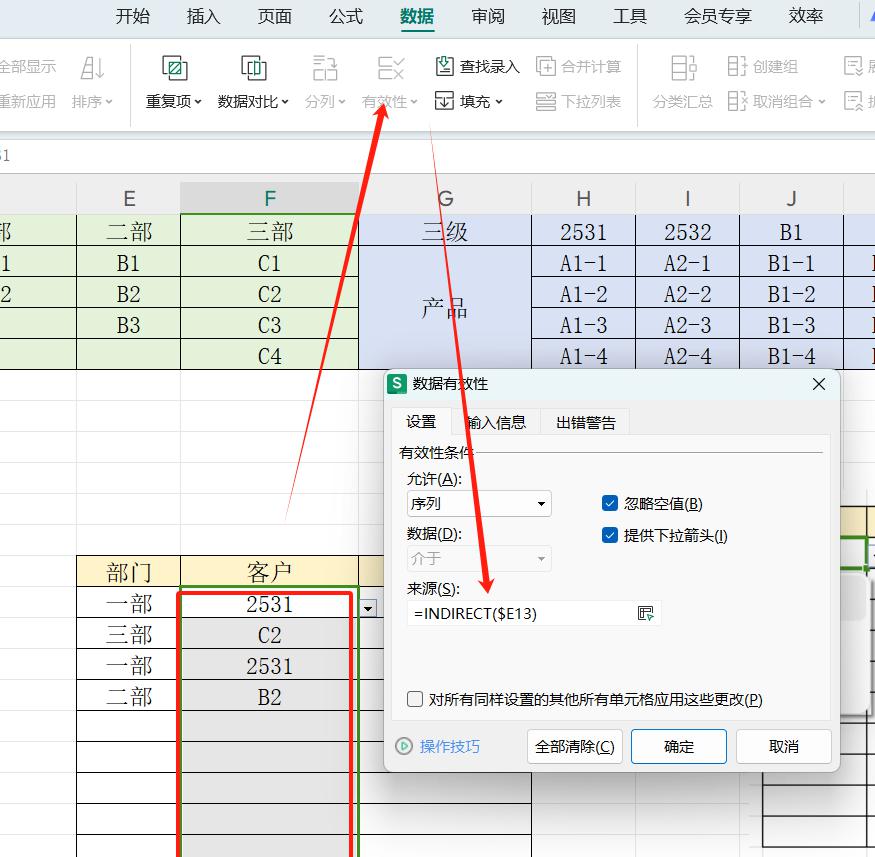
Task: Select green cell containing B3
Action: point(129,324)
